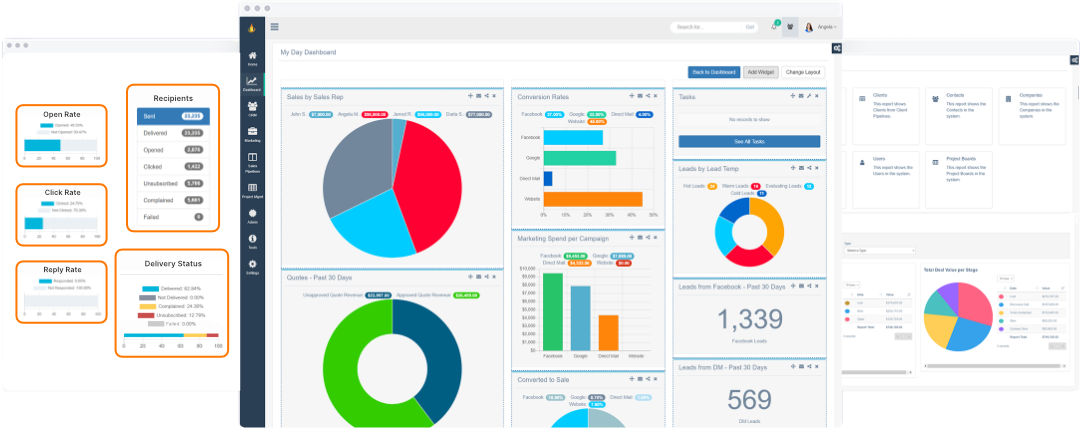Toggle Cold Leads legend item
This screenshot has height=428, width=1080.
(749, 194)
